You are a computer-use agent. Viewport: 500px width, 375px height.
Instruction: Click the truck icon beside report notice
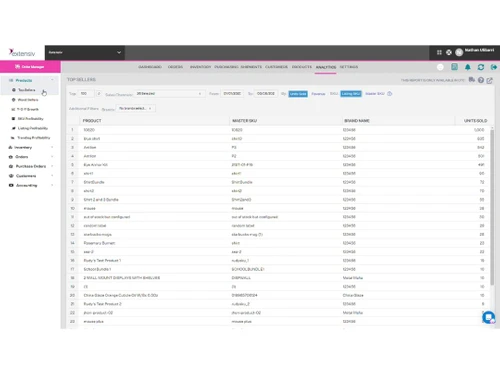tap(472, 80)
